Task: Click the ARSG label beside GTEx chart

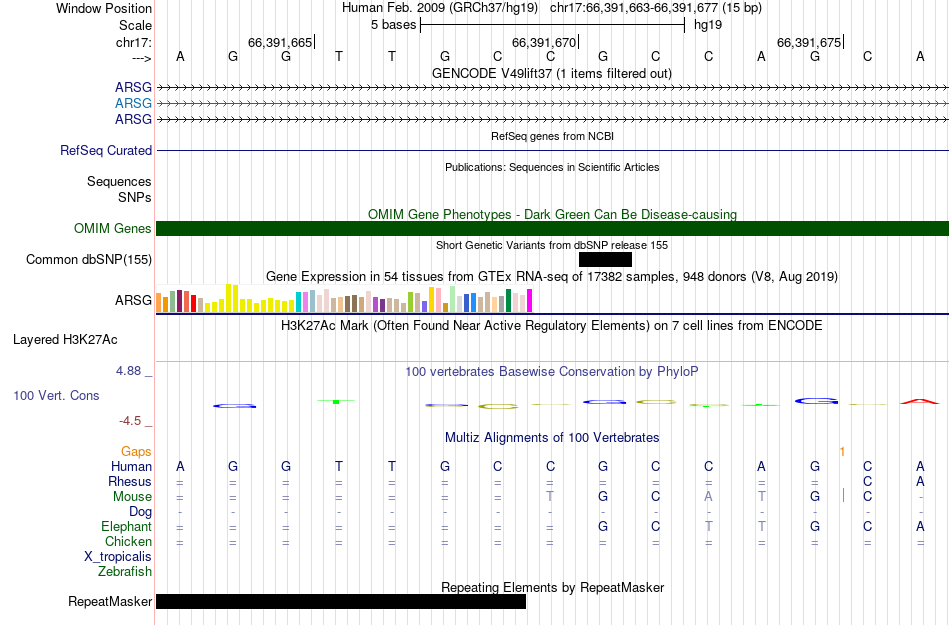Action: [133, 300]
